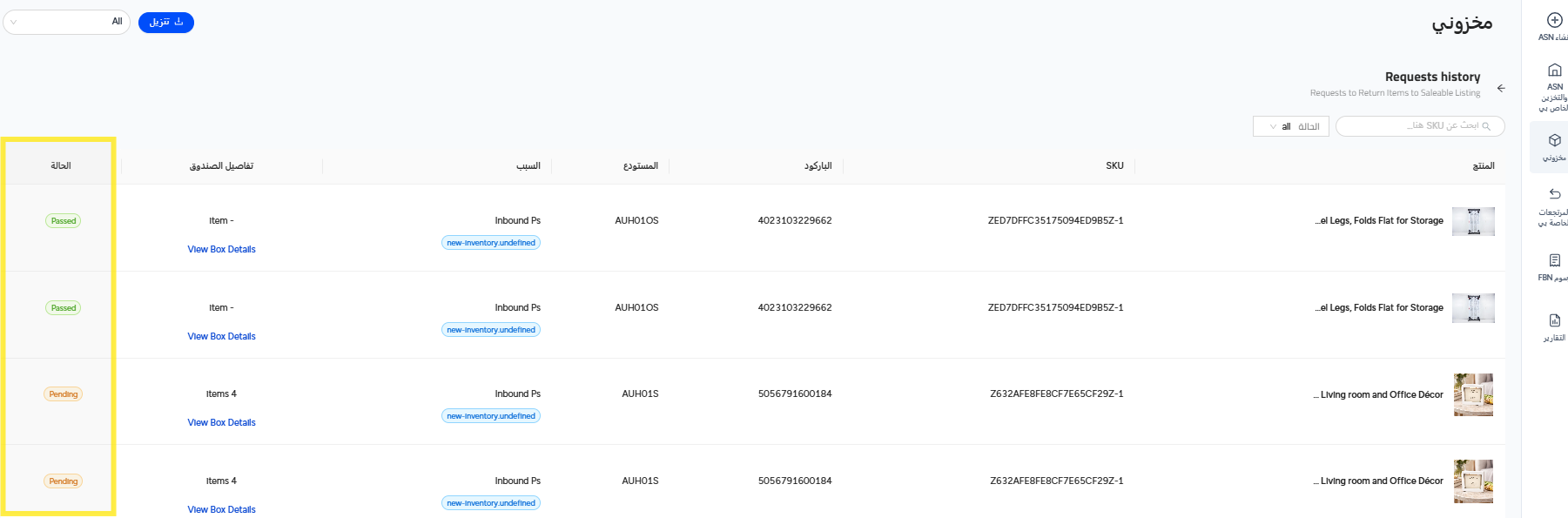
Task: Click the الحالة column header
Action: (60, 165)
